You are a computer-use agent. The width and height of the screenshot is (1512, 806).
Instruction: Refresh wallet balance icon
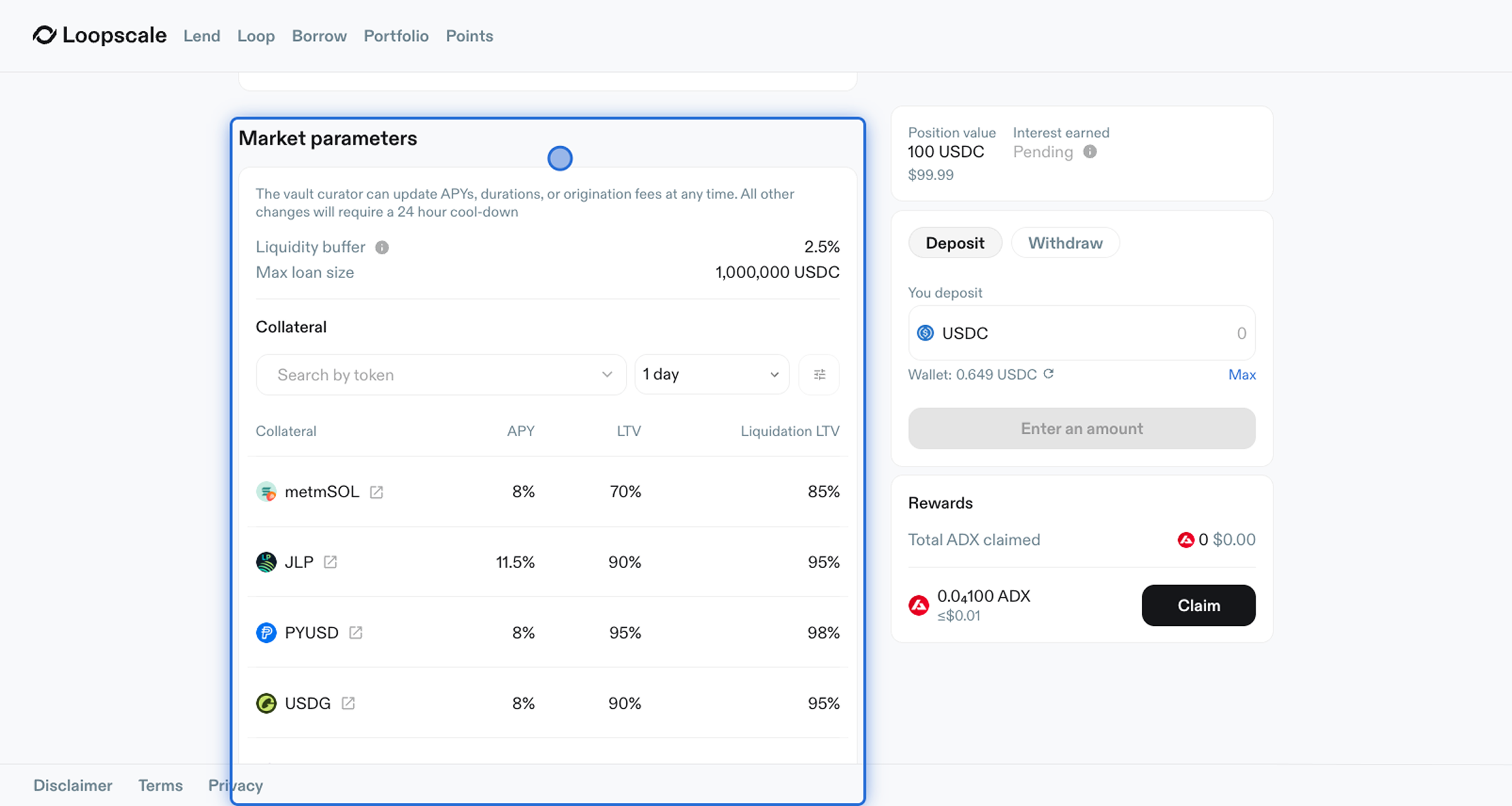tap(1049, 374)
